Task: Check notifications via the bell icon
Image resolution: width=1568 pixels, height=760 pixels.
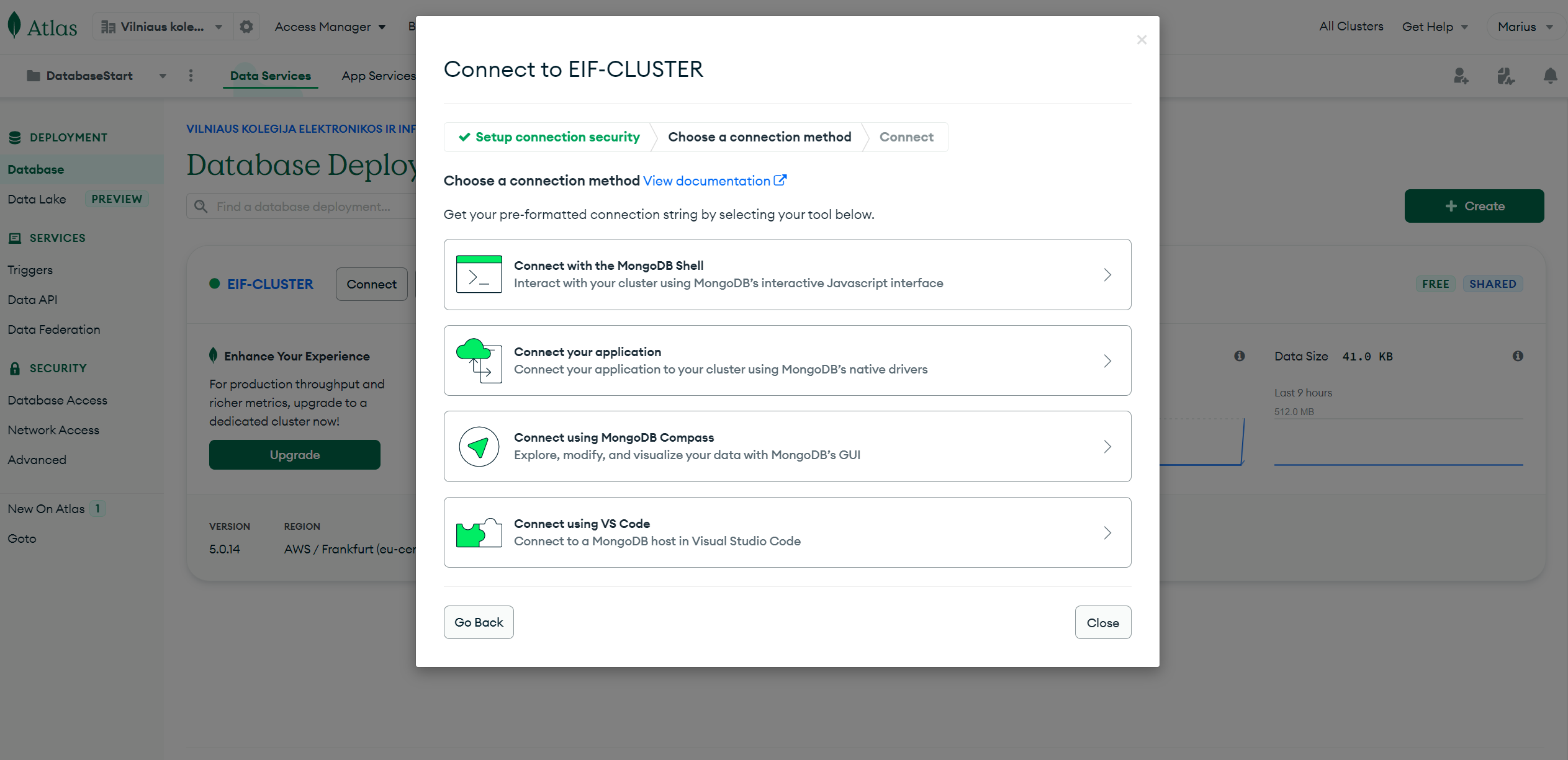Action: [x=1550, y=75]
